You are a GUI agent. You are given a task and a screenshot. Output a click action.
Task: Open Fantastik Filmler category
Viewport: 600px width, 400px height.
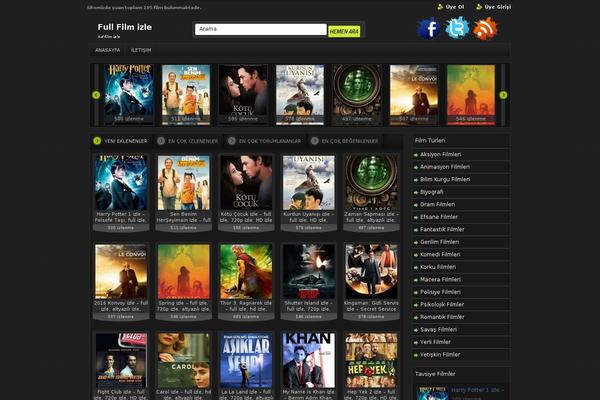tap(442, 230)
